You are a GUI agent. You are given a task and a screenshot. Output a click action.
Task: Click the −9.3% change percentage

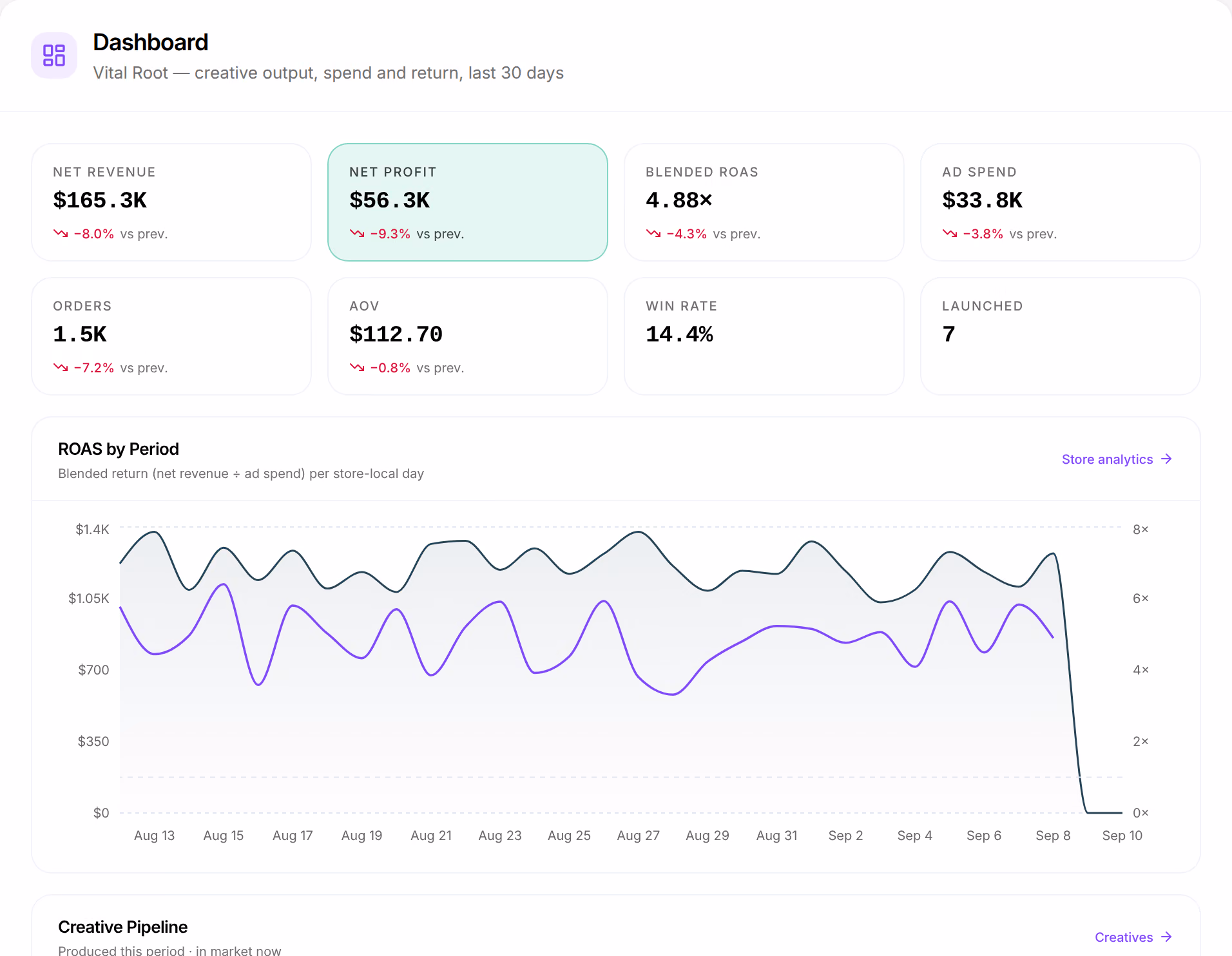tap(390, 234)
